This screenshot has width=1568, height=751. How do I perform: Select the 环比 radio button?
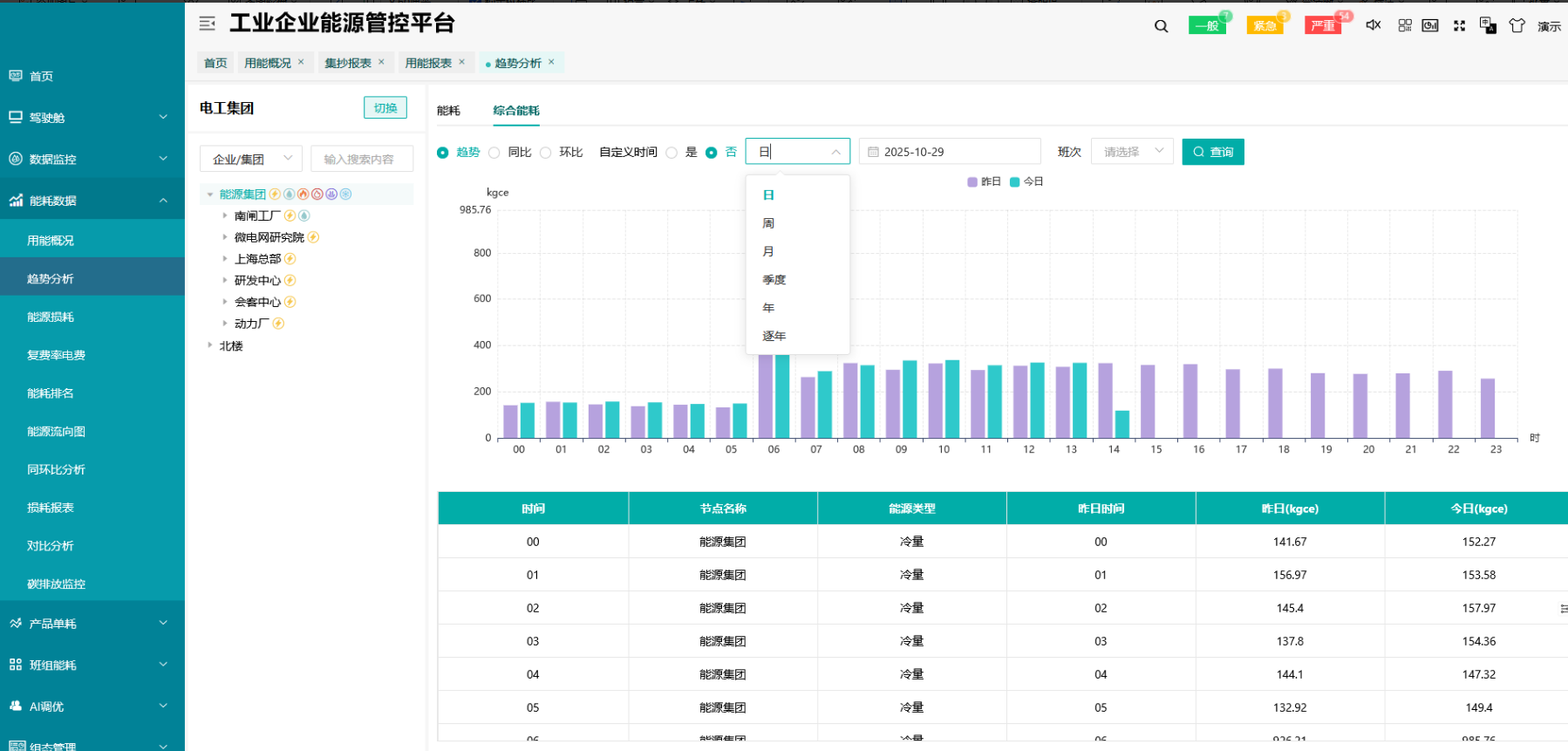546,153
